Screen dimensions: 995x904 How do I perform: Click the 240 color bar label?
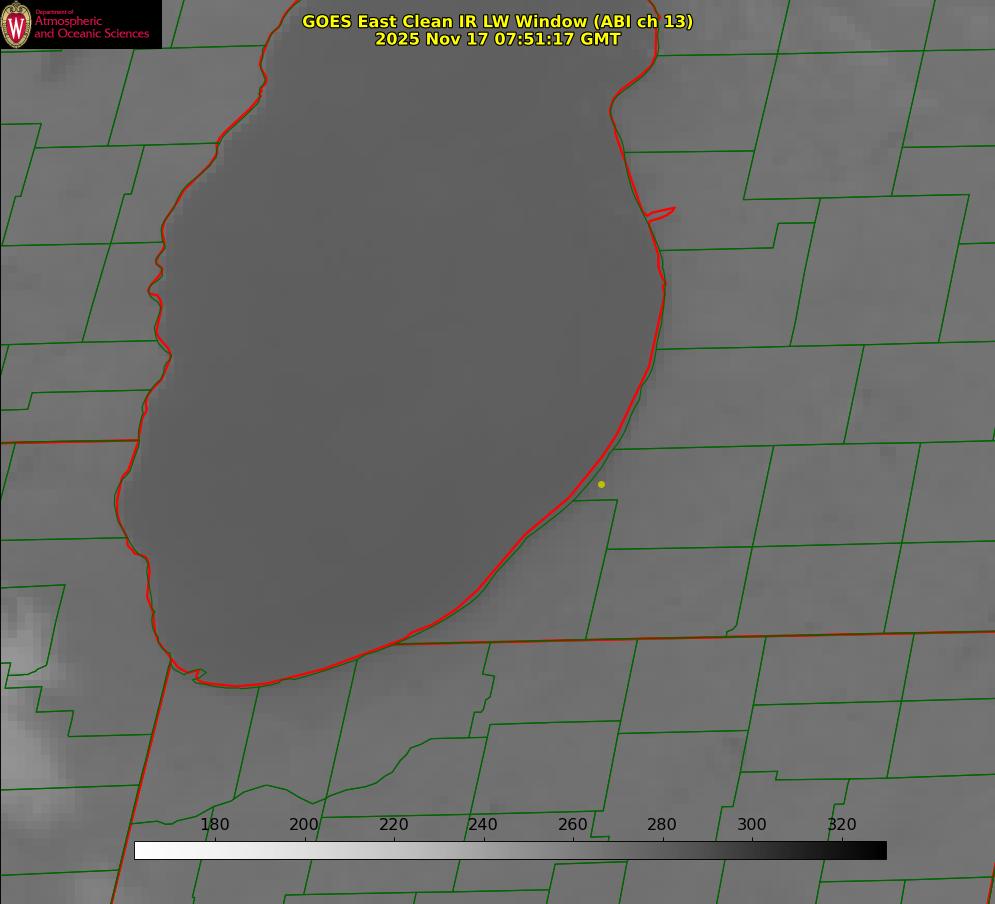point(483,824)
